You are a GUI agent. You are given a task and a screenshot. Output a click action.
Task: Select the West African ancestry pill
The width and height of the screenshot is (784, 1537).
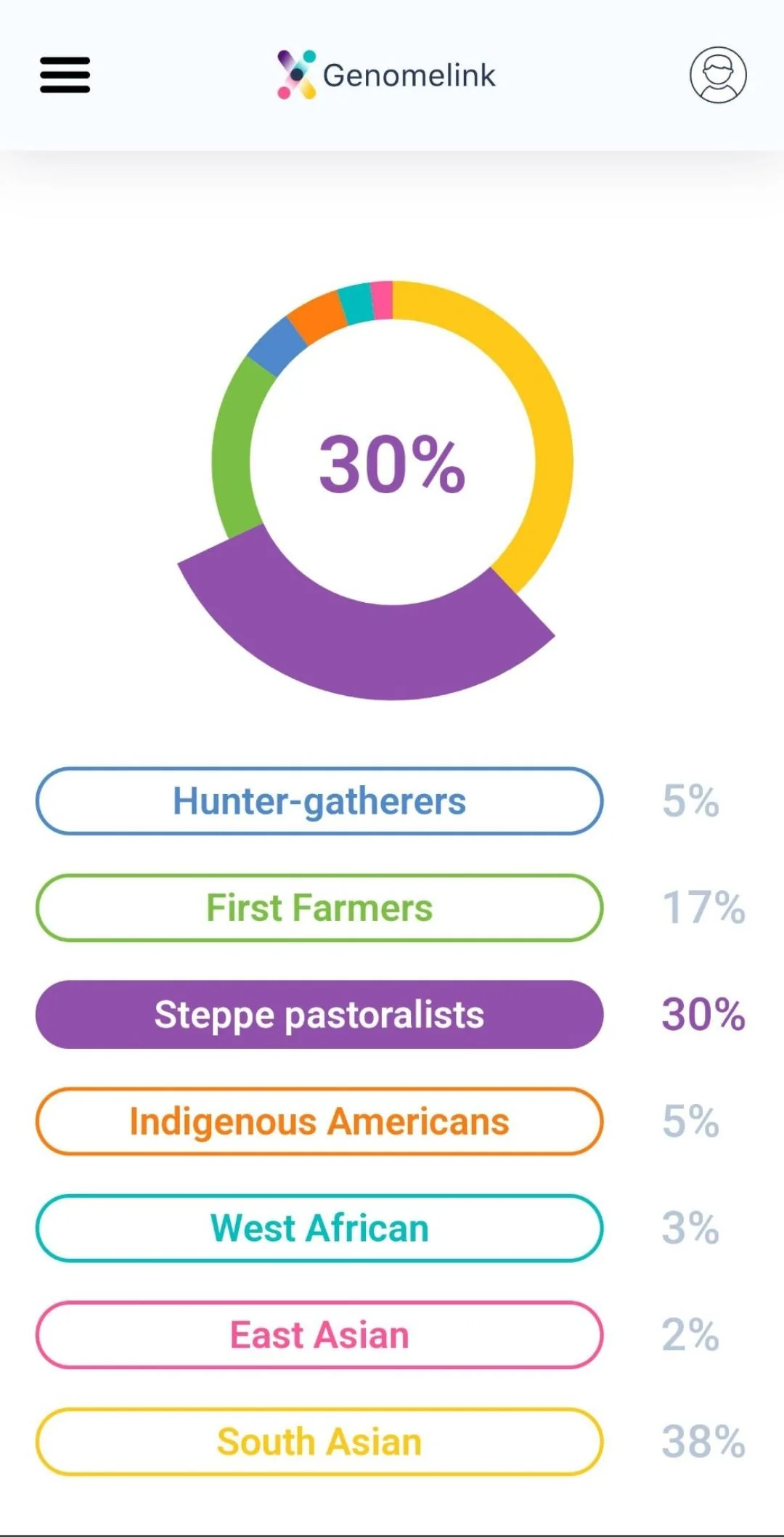319,1228
